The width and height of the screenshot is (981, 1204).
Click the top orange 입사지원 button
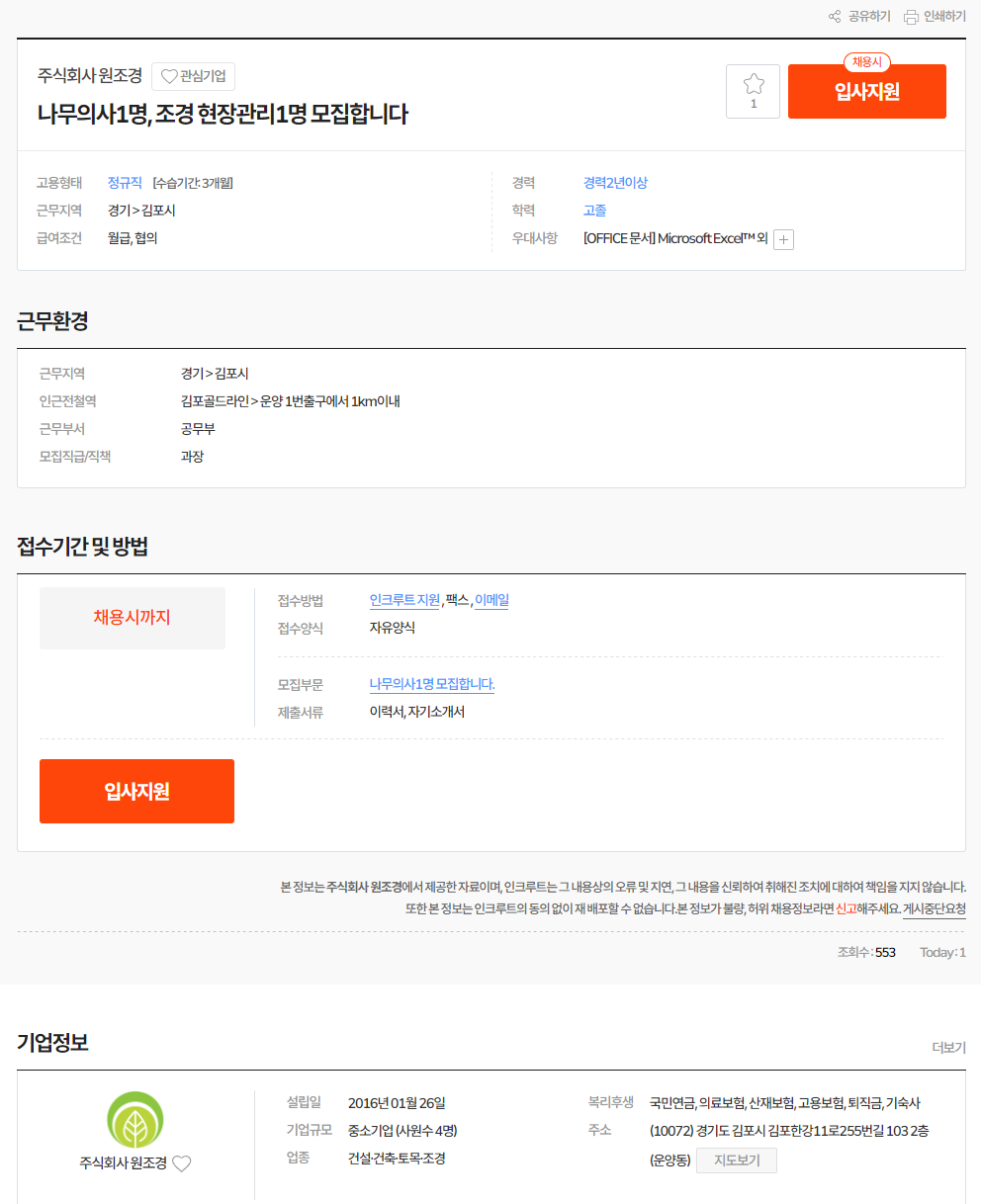(866, 91)
